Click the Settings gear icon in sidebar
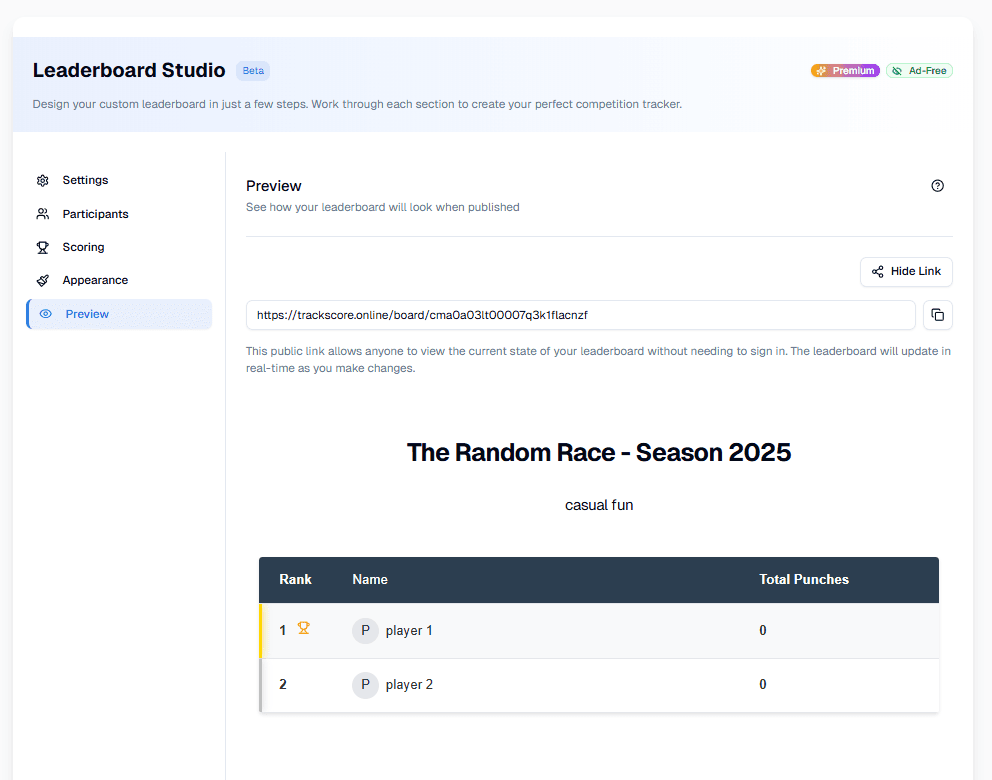The image size is (992, 780). pos(42,180)
